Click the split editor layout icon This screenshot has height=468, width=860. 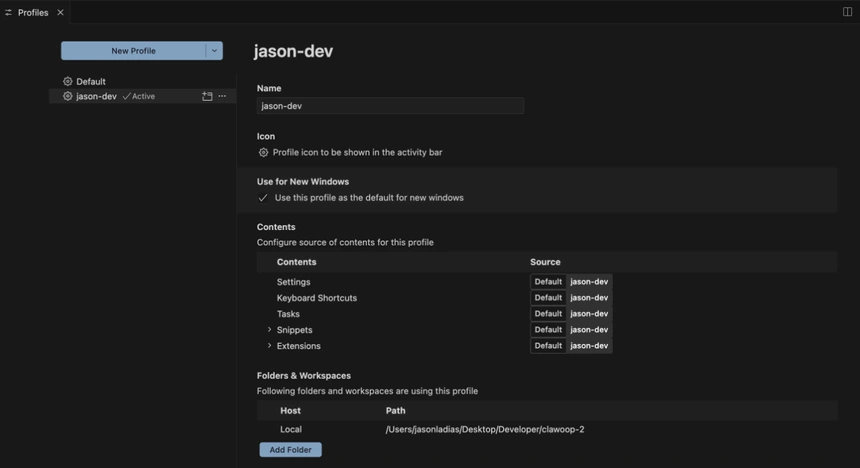point(847,12)
